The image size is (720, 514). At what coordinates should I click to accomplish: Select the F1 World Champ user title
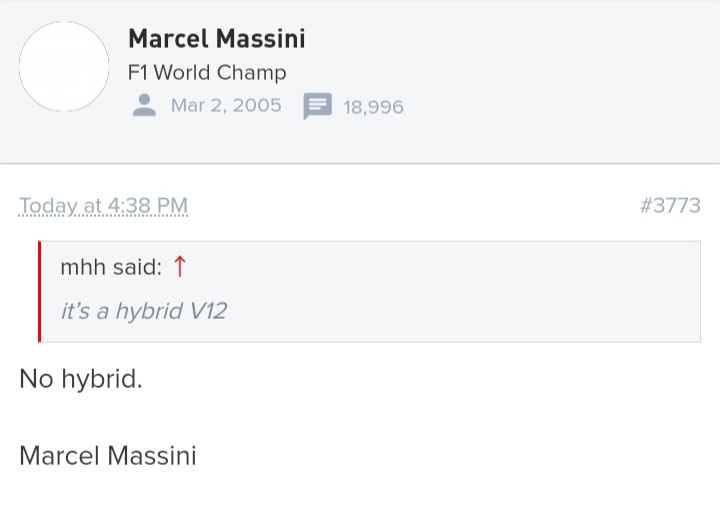coord(207,73)
